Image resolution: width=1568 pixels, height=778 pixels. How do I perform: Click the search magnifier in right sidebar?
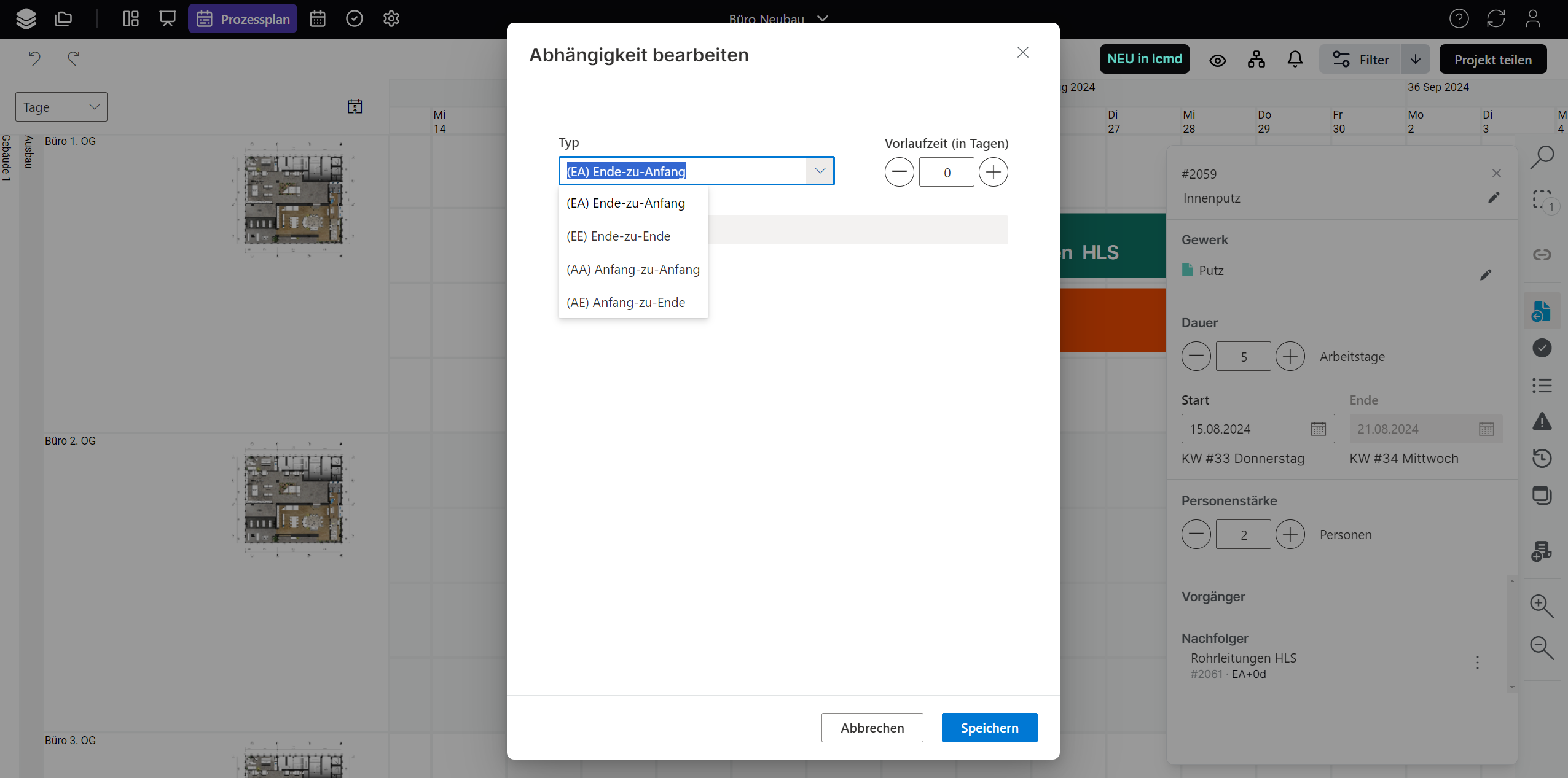pyautogui.click(x=1542, y=157)
